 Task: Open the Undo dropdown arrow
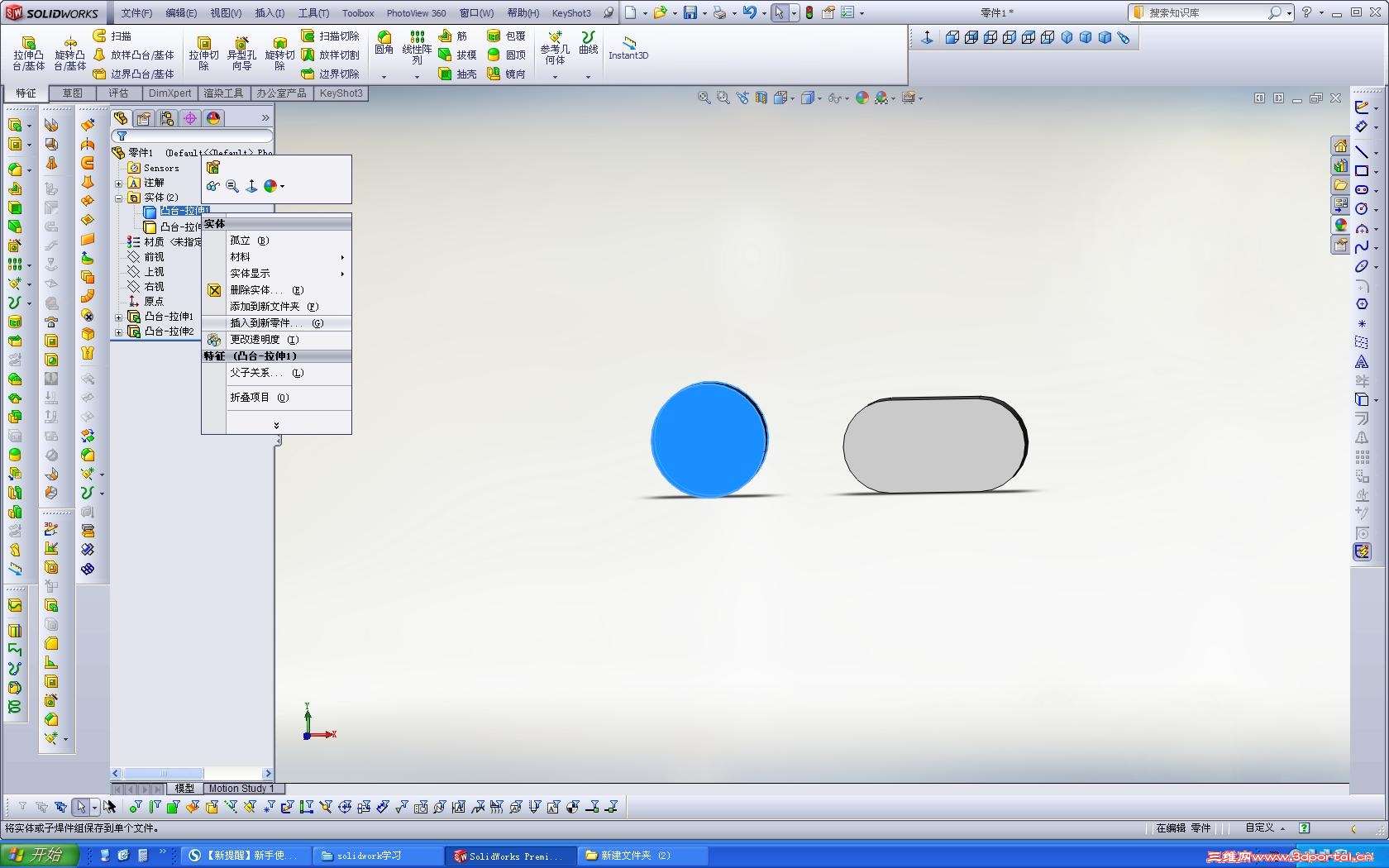tap(763, 13)
